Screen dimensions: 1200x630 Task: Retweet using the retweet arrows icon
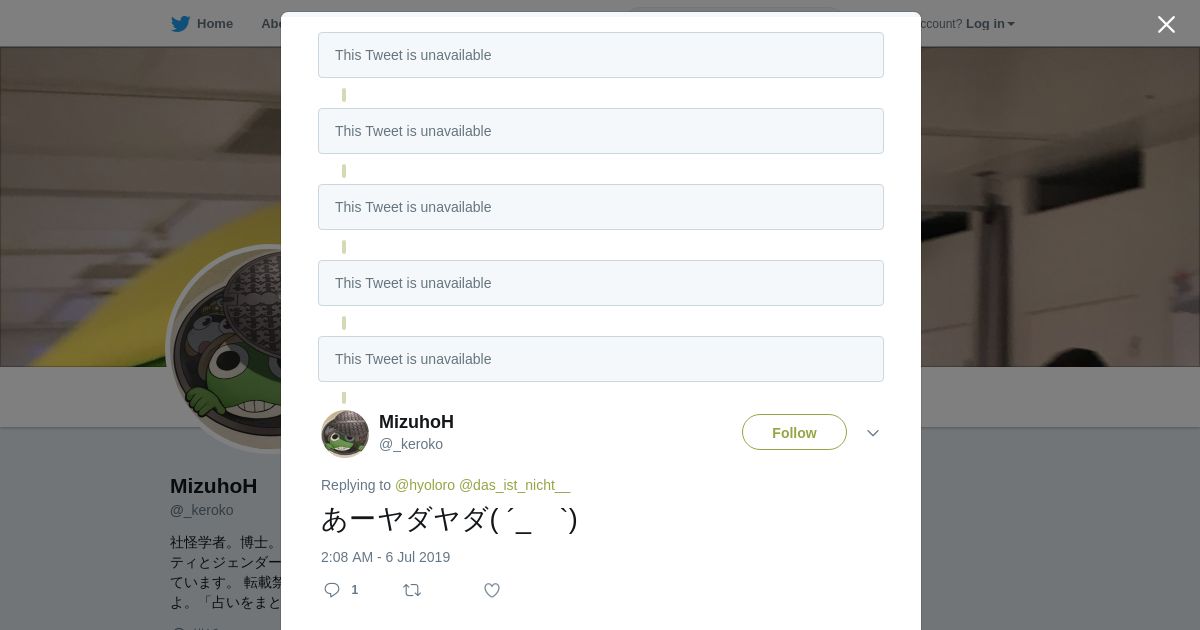pos(412,590)
